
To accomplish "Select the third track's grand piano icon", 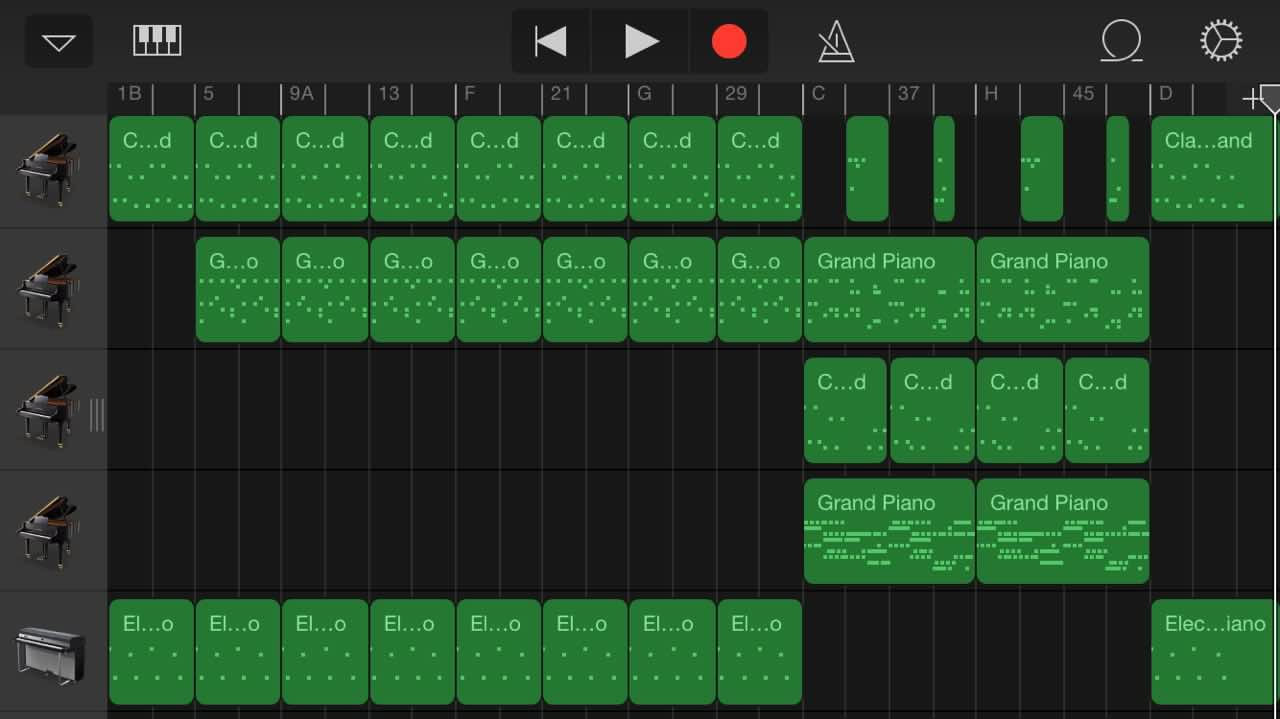I will (x=48, y=411).
